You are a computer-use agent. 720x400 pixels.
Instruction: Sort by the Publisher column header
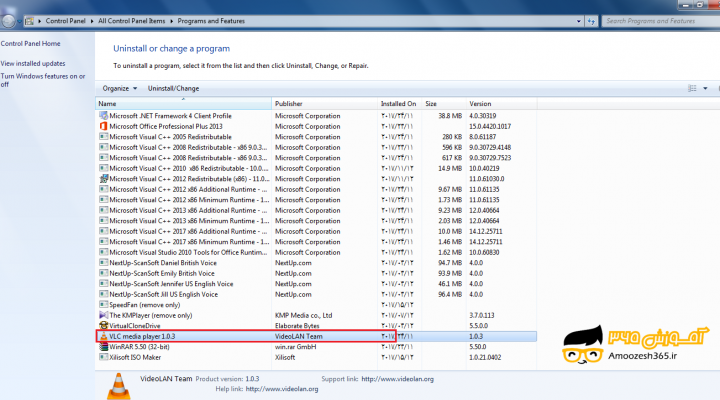click(324, 104)
